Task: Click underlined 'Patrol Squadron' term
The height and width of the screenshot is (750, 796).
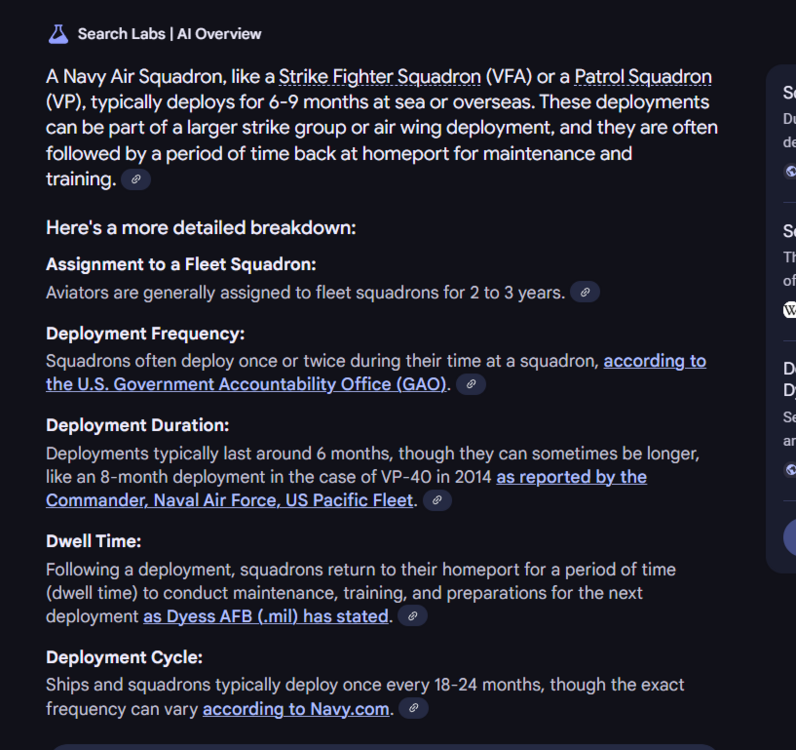Action: 643,76
